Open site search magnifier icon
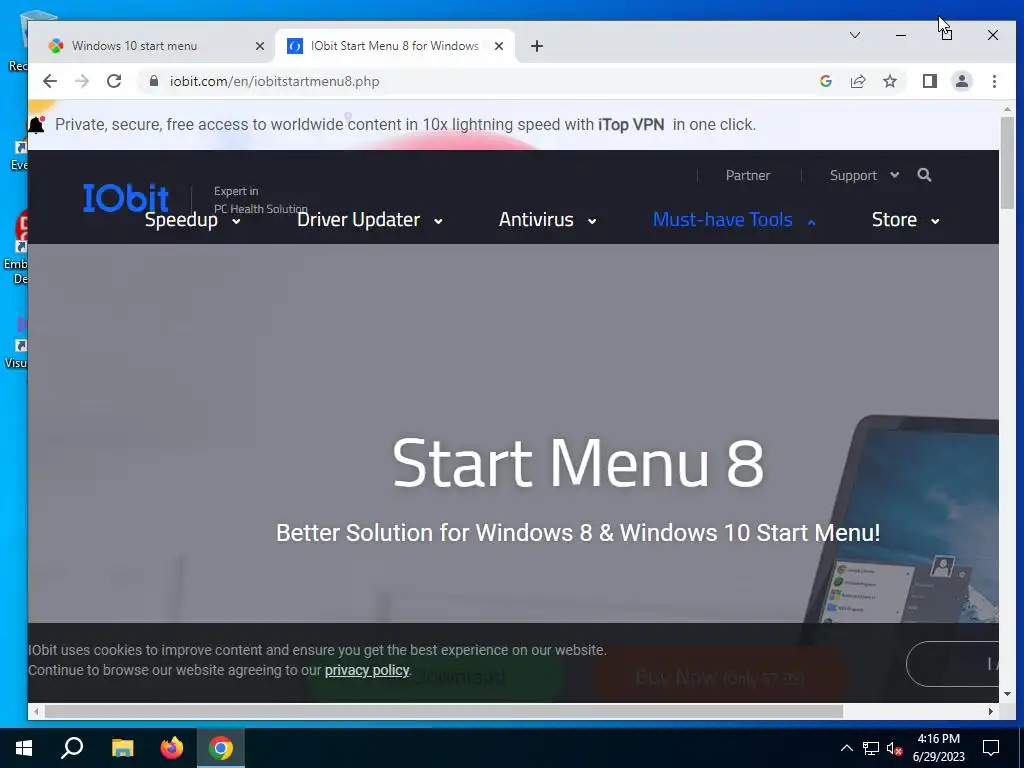 click(924, 175)
